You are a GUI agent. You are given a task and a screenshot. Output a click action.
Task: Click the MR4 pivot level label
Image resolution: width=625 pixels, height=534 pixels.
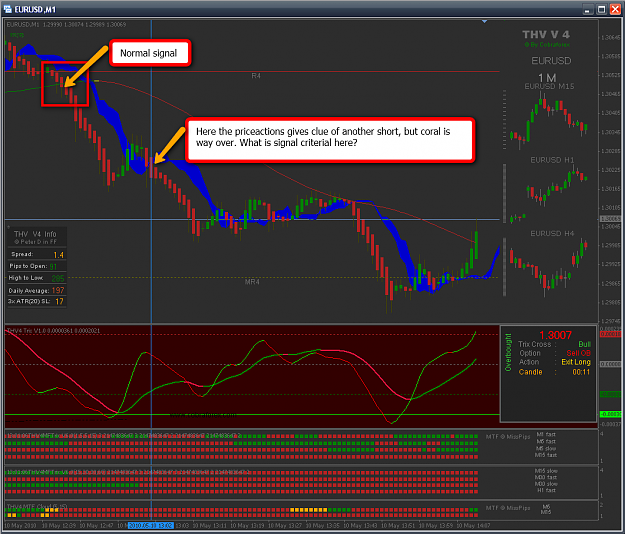pos(252,282)
